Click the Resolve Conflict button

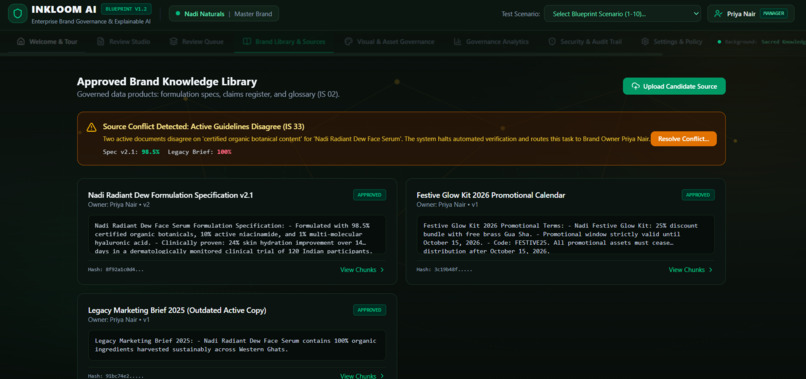tap(683, 139)
